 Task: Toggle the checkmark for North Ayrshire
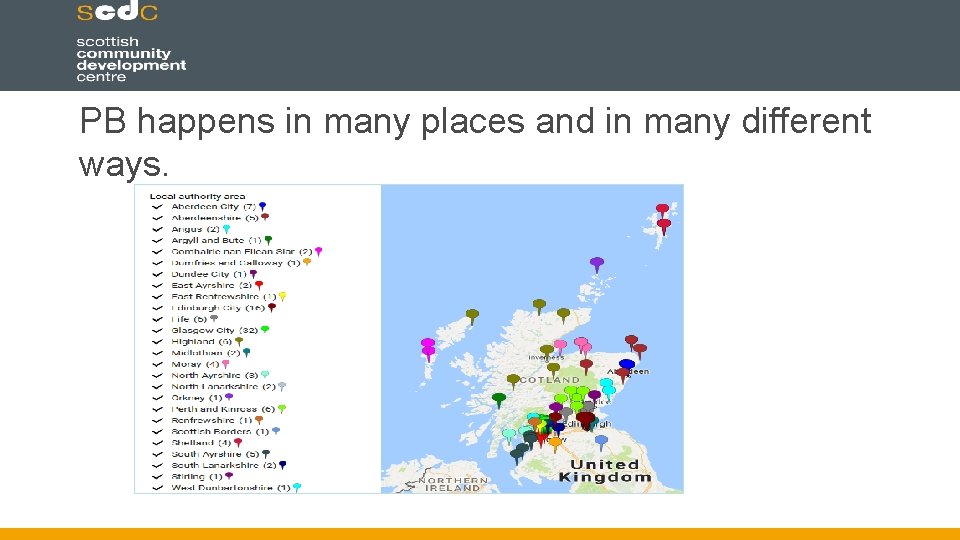coord(157,375)
